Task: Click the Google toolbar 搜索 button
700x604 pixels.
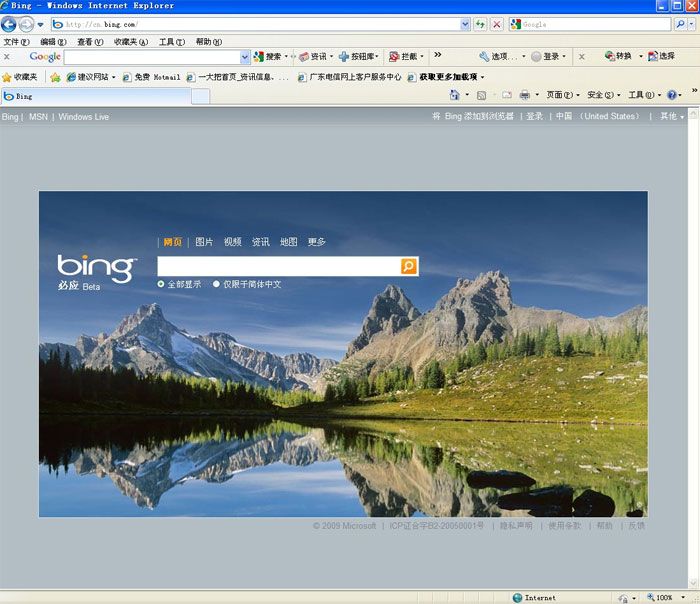Action: click(x=270, y=57)
